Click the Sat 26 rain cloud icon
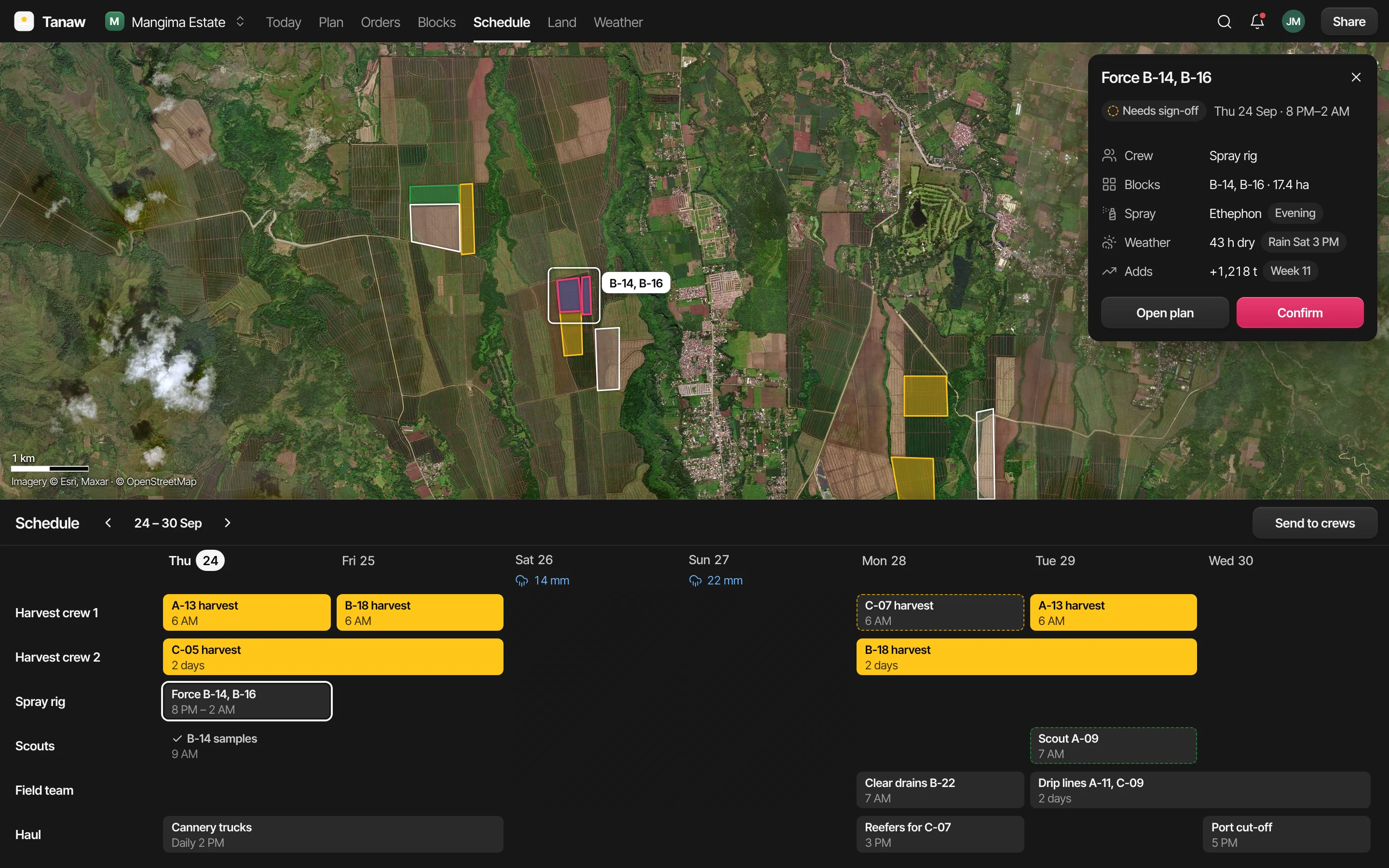The height and width of the screenshot is (868, 1389). pos(522,581)
